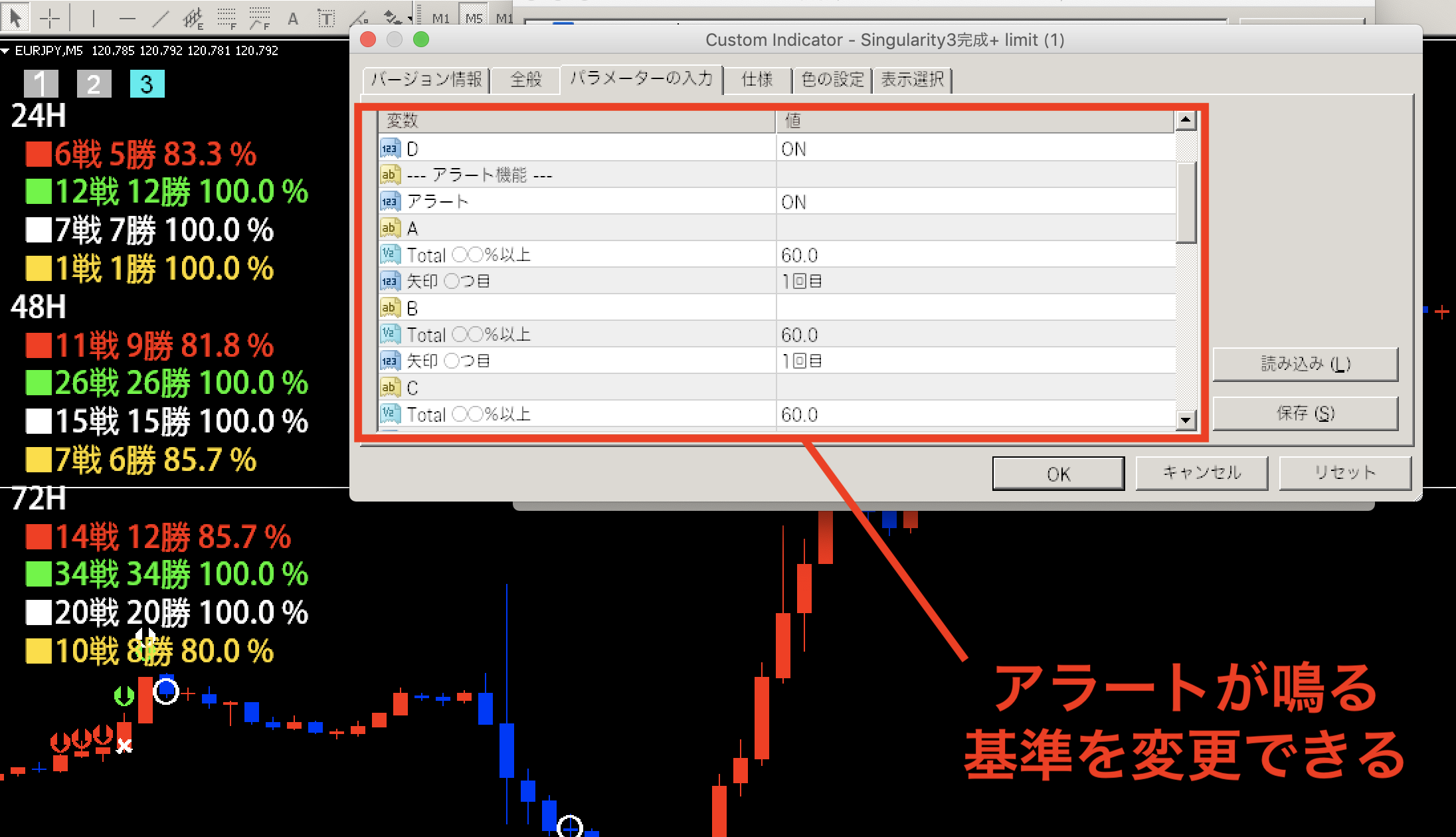Click the gray '2' button on chart
1456x837 pixels.
click(x=94, y=84)
